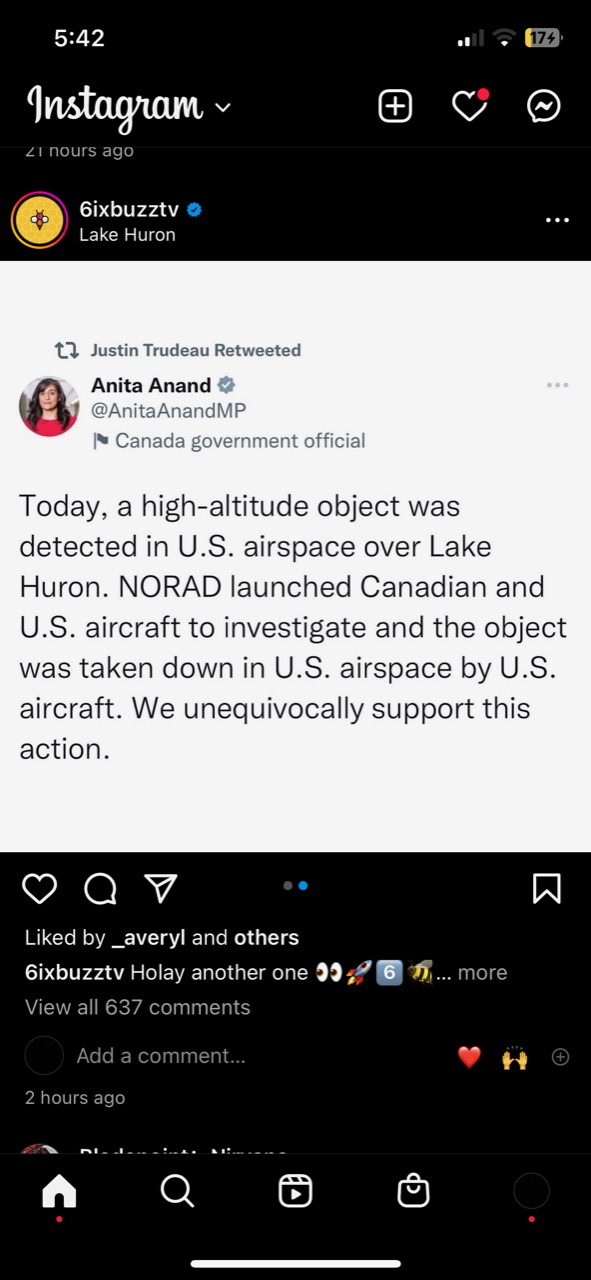
Task: Open the Shop bag tab
Action: pyautogui.click(x=413, y=1191)
